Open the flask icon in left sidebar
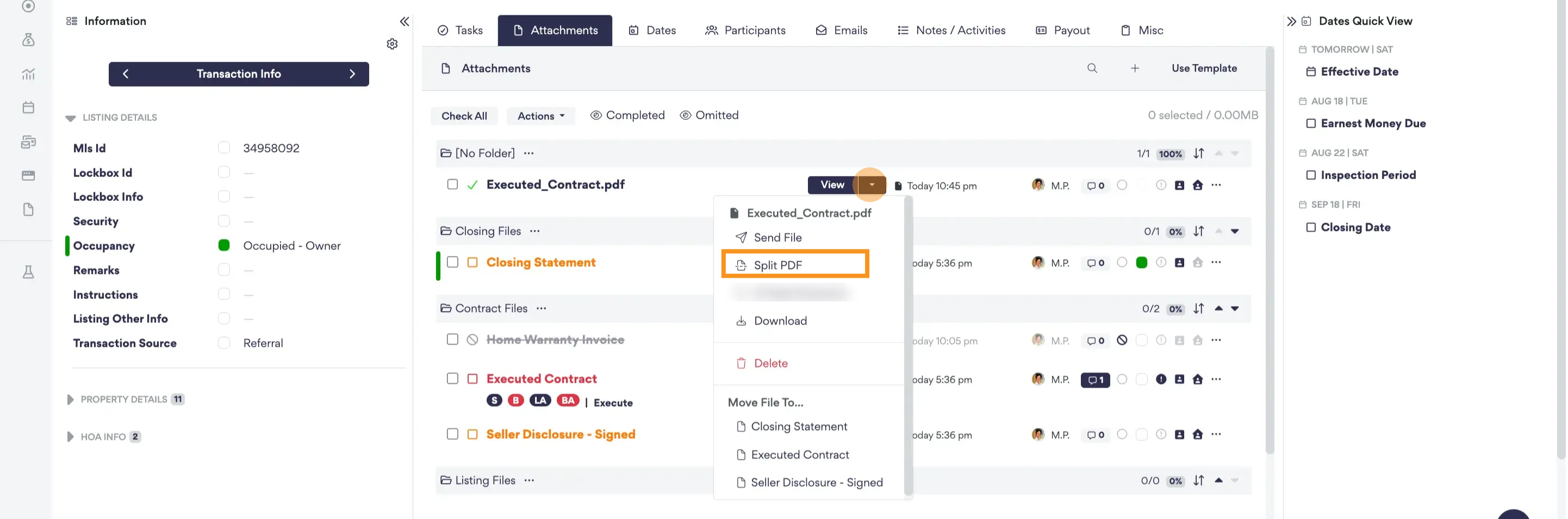The width and height of the screenshot is (1568, 519). click(28, 271)
